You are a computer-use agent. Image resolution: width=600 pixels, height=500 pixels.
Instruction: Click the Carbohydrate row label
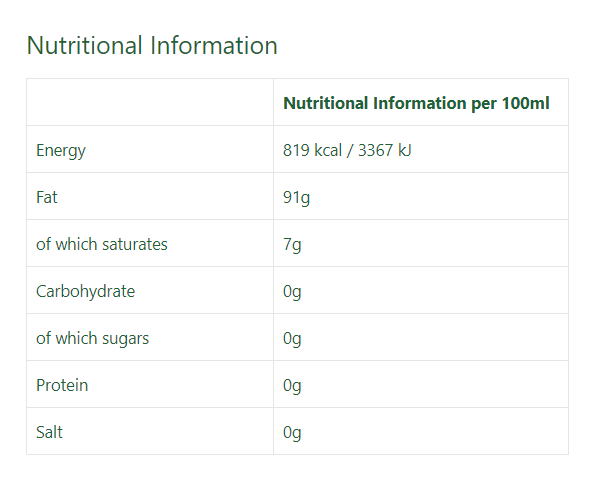point(85,292)
